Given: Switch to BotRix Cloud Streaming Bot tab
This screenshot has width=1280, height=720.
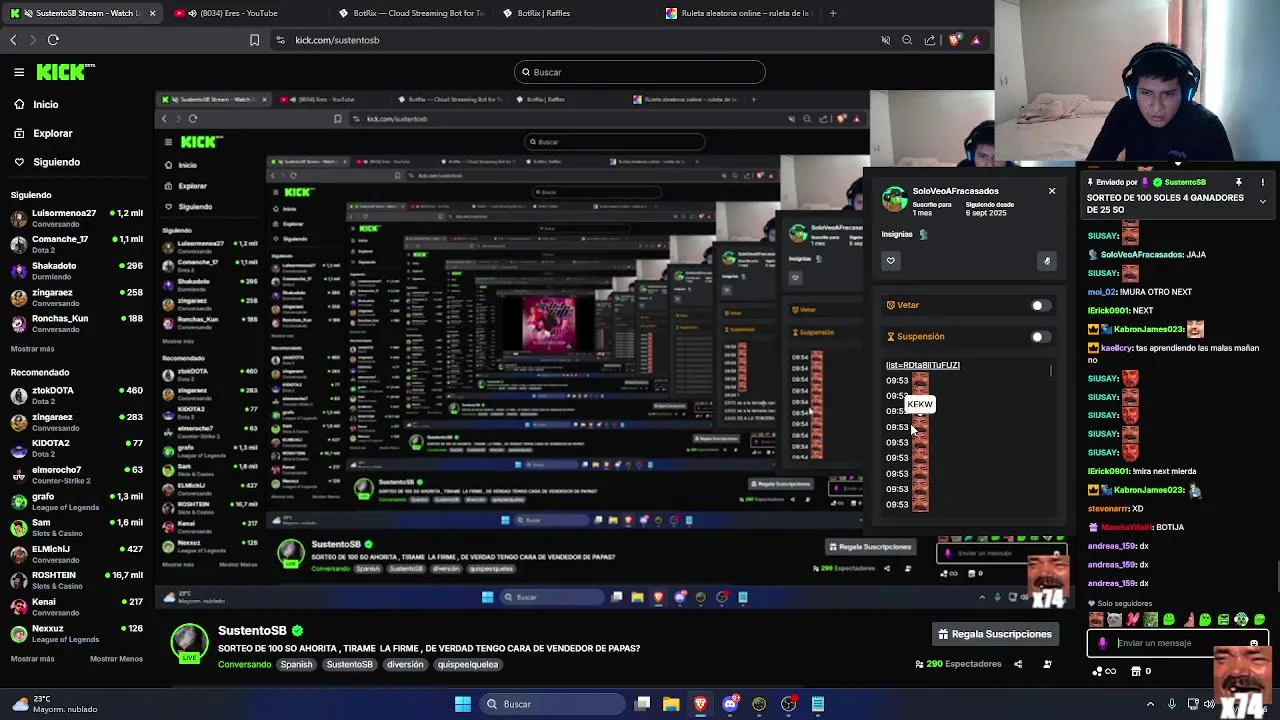Looking at the screenshot, I should [411, 13].
